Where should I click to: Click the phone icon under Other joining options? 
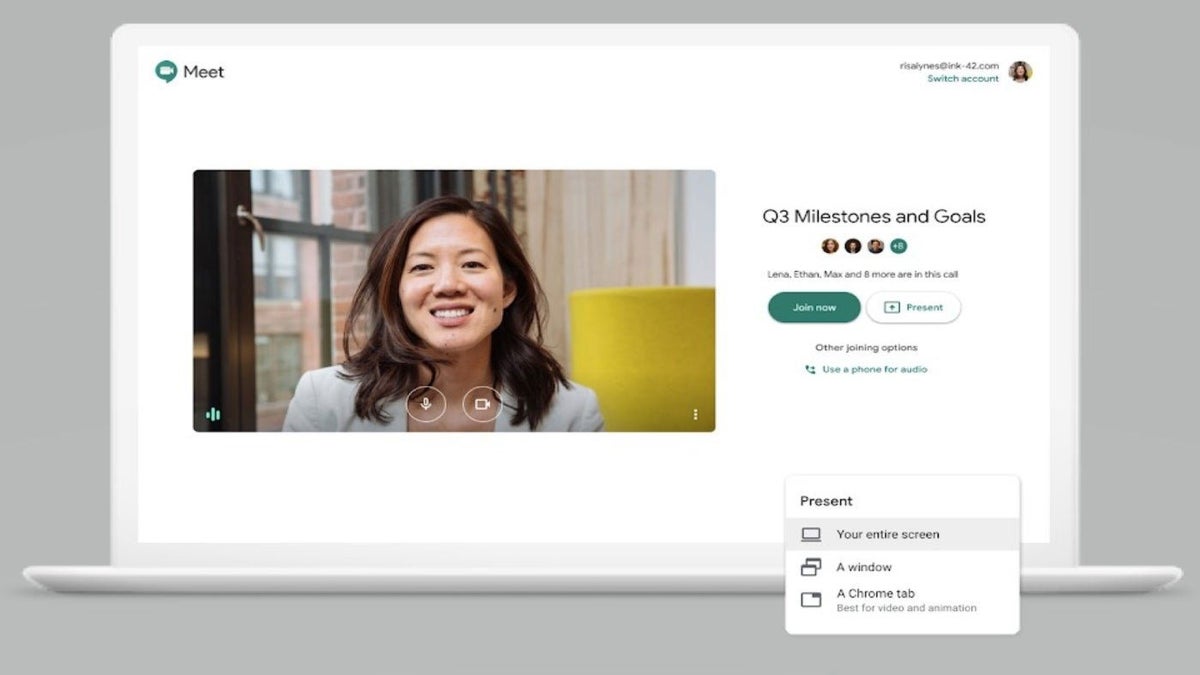click(x=810, y=370)
